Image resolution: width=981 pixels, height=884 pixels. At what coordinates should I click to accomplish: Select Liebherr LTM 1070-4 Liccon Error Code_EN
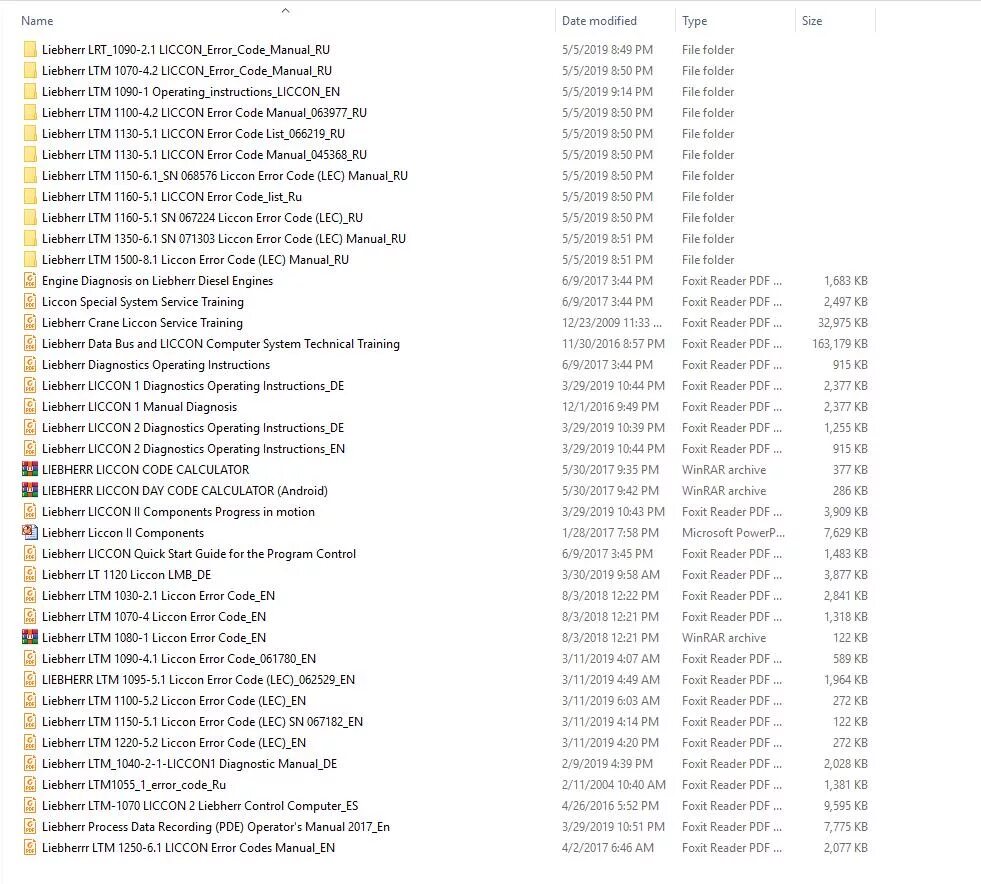[154, 616]
